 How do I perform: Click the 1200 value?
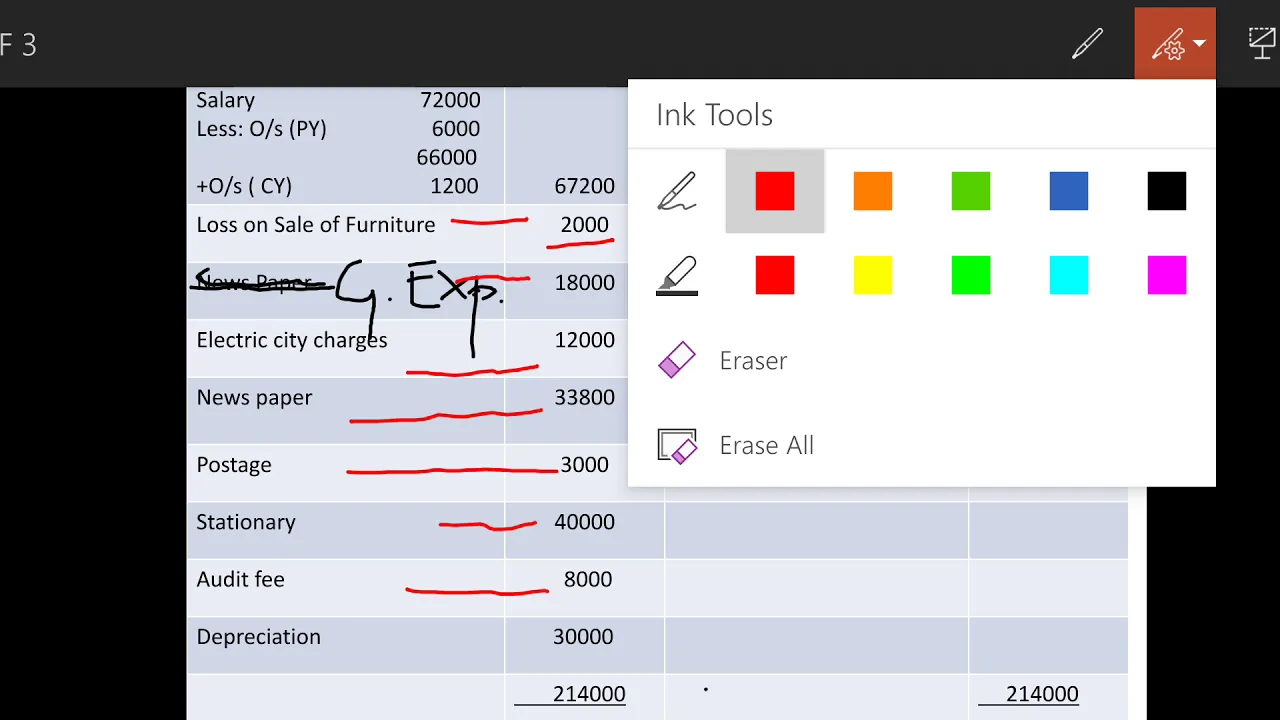click(x=454, y=186)
